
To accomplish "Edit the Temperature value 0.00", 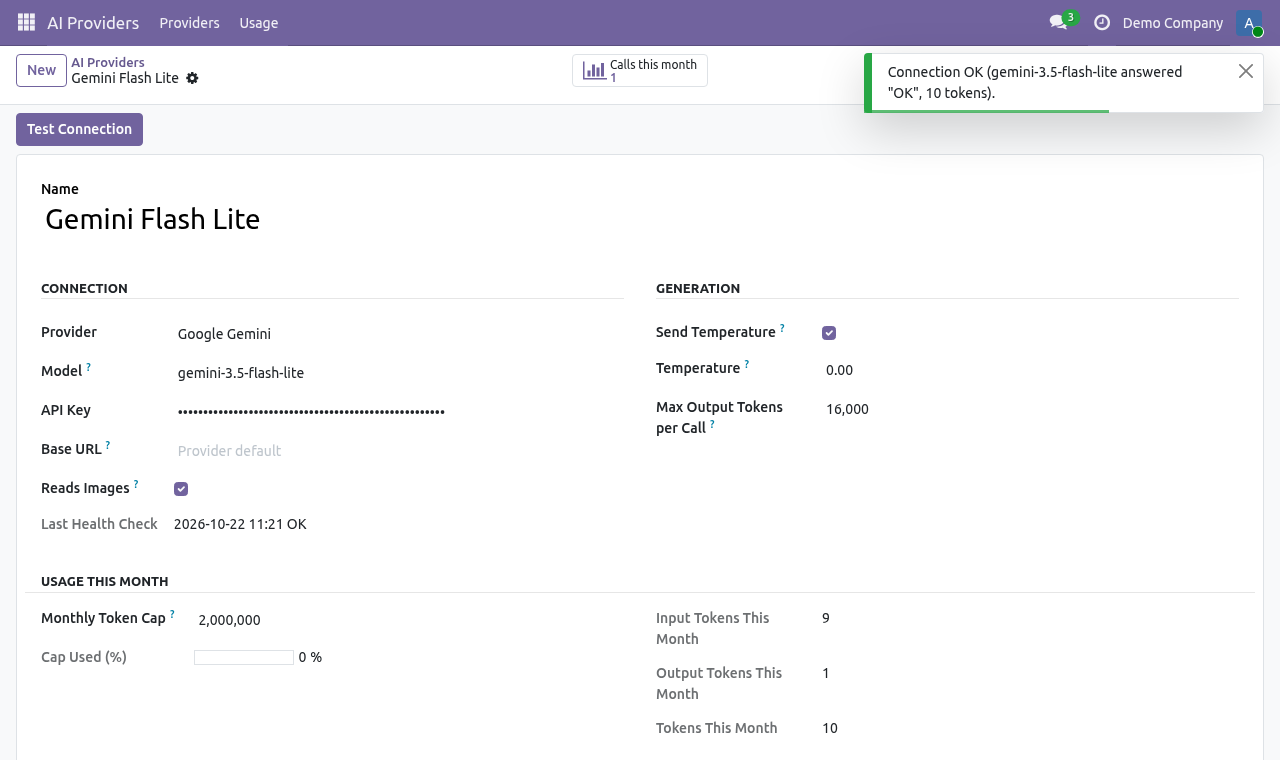I will 1030,370.
